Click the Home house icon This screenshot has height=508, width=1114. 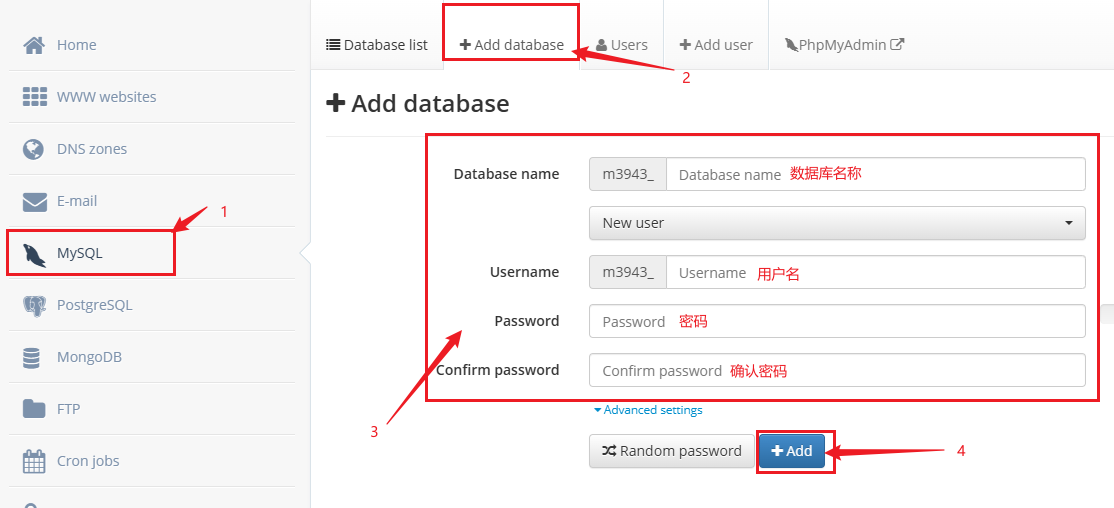[x=34, y=45]
